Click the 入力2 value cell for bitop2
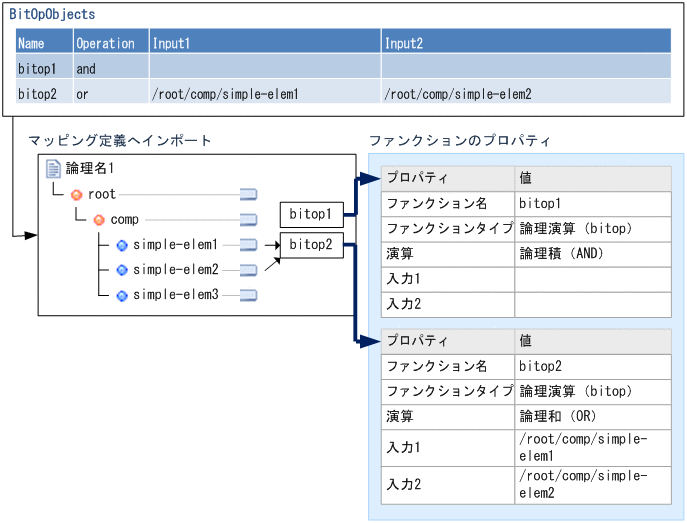687x523 pixels. [593, 484]
